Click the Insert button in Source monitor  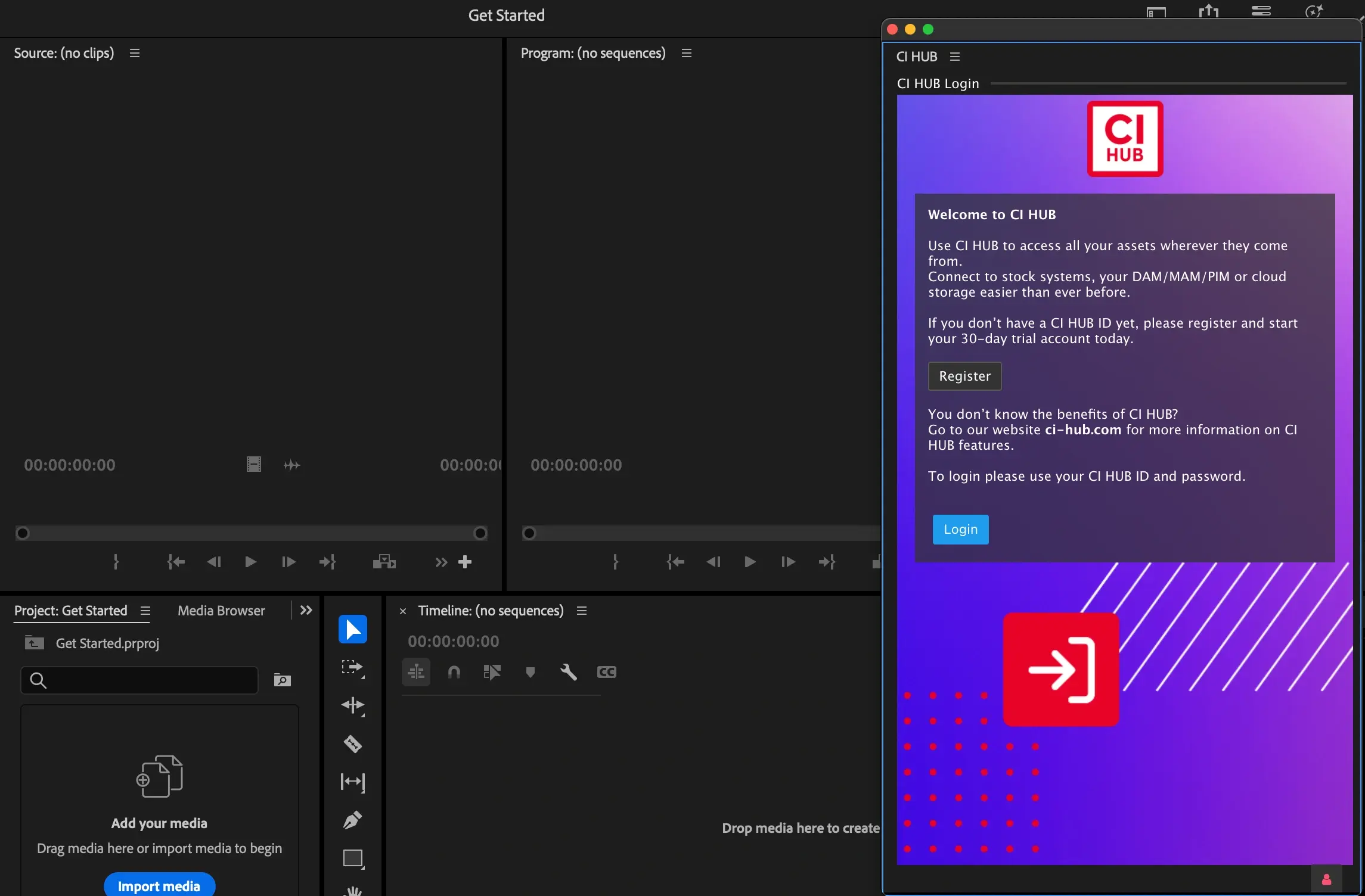[x=384, y=562]
